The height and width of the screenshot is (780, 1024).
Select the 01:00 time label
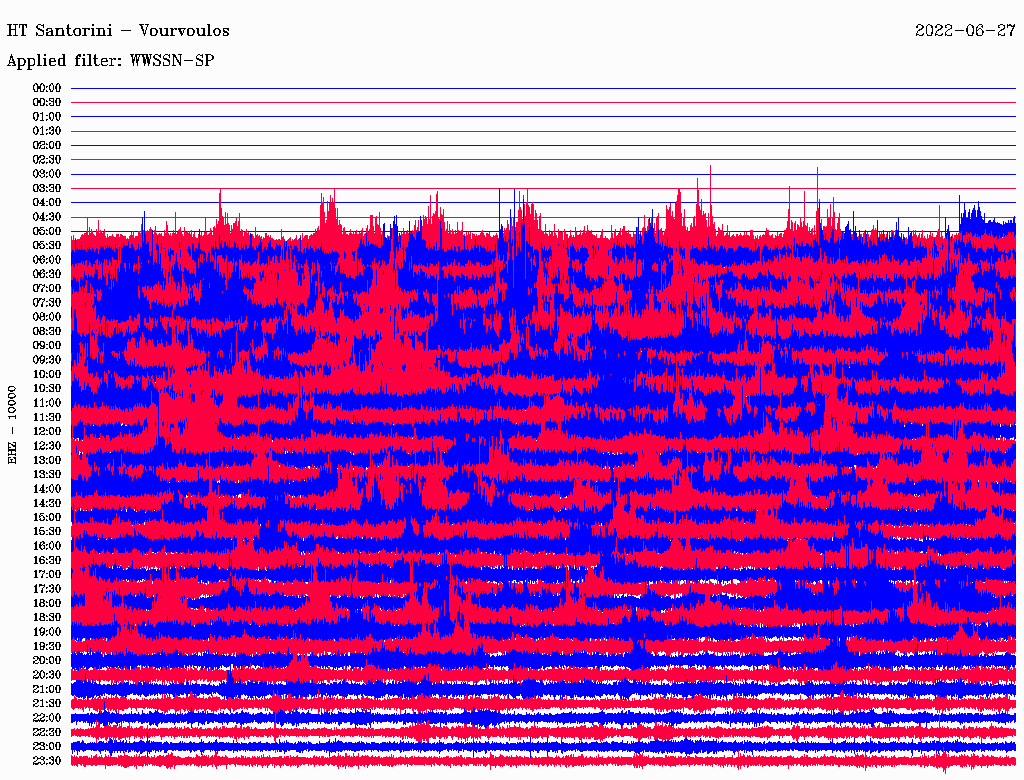[47, 117]
